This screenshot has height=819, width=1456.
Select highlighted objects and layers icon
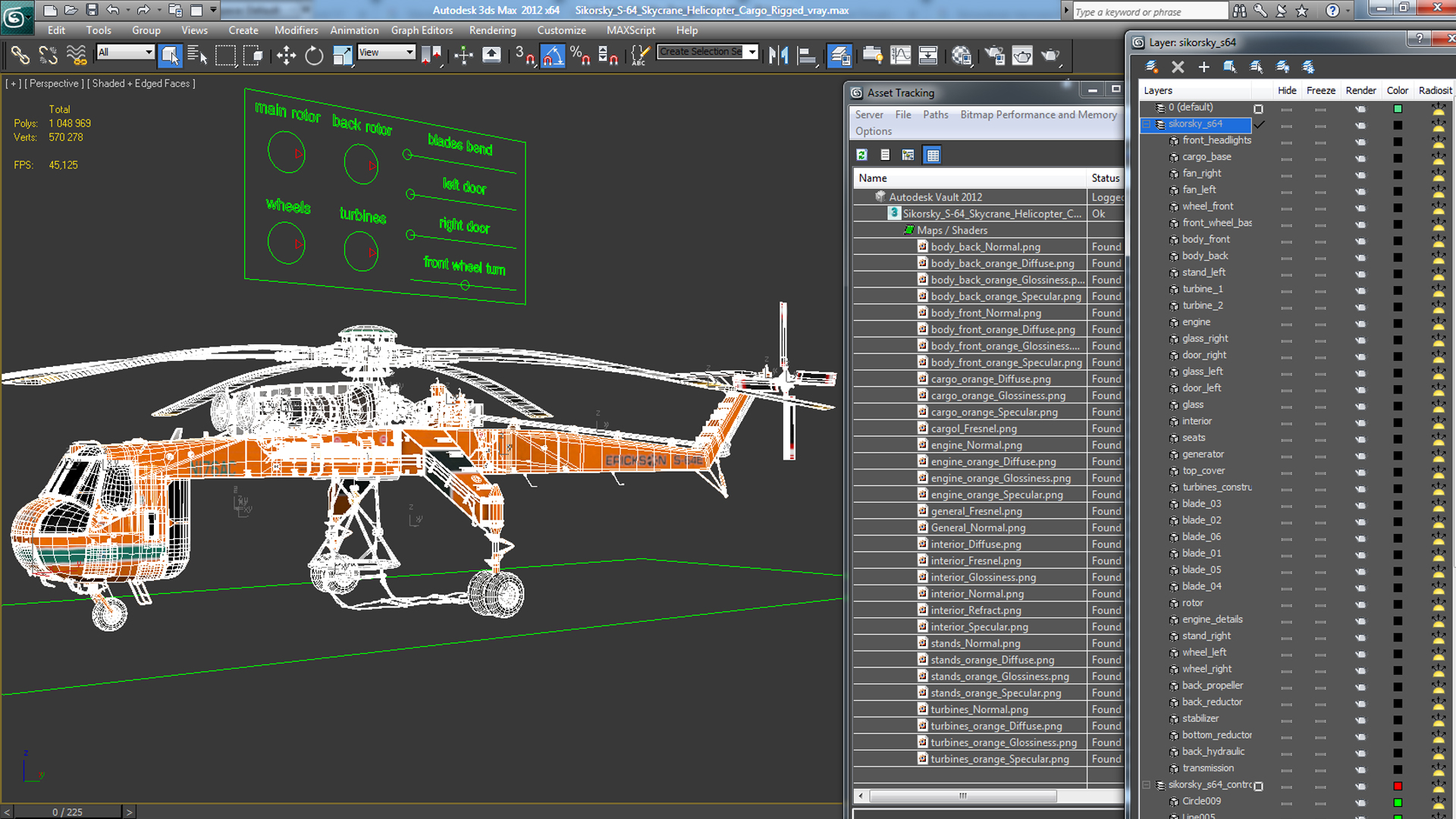(1230, 67)
